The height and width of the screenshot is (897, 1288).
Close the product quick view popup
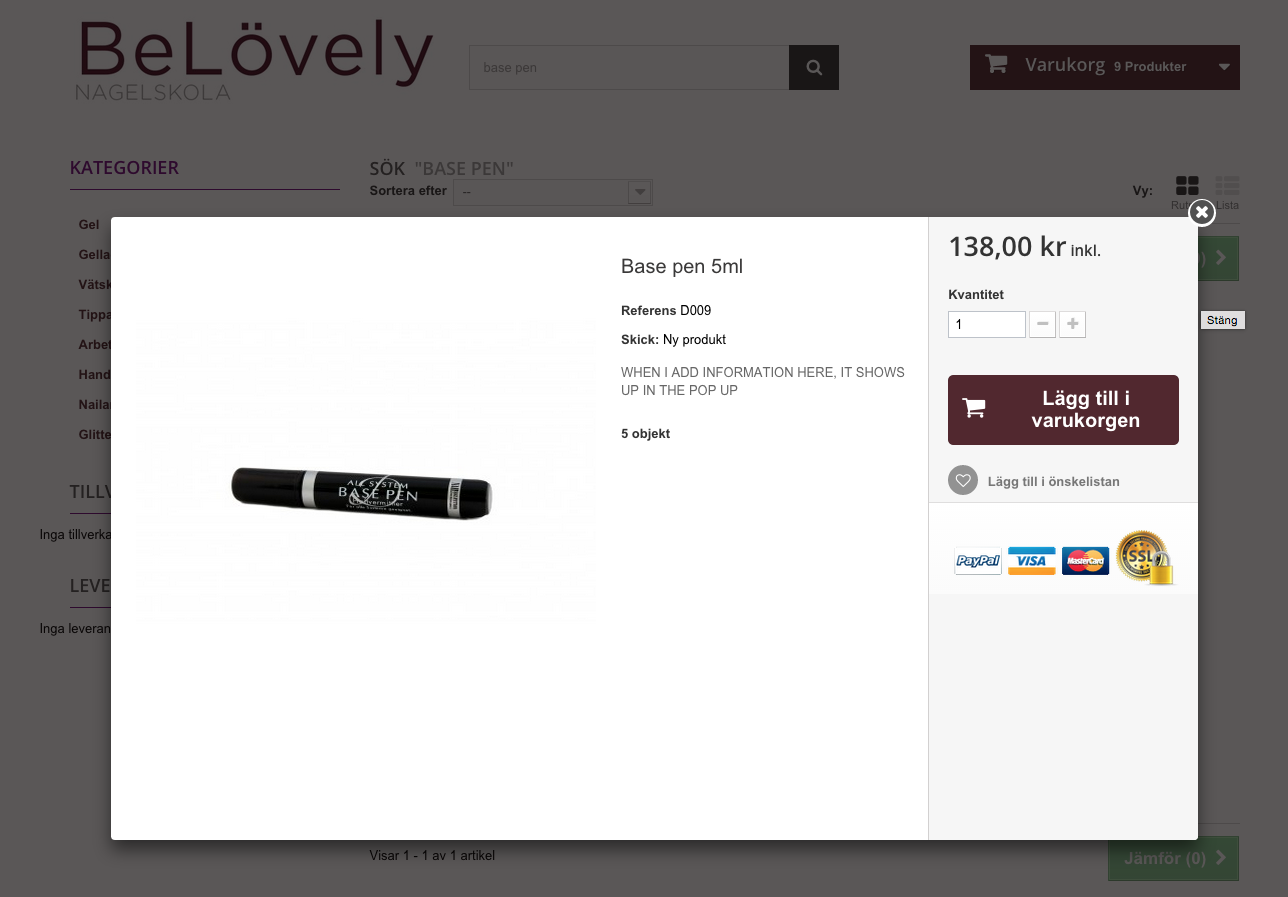tap(1202, 212)
